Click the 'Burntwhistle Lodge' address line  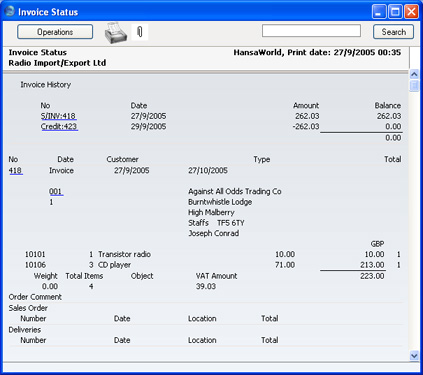(220, 202)
